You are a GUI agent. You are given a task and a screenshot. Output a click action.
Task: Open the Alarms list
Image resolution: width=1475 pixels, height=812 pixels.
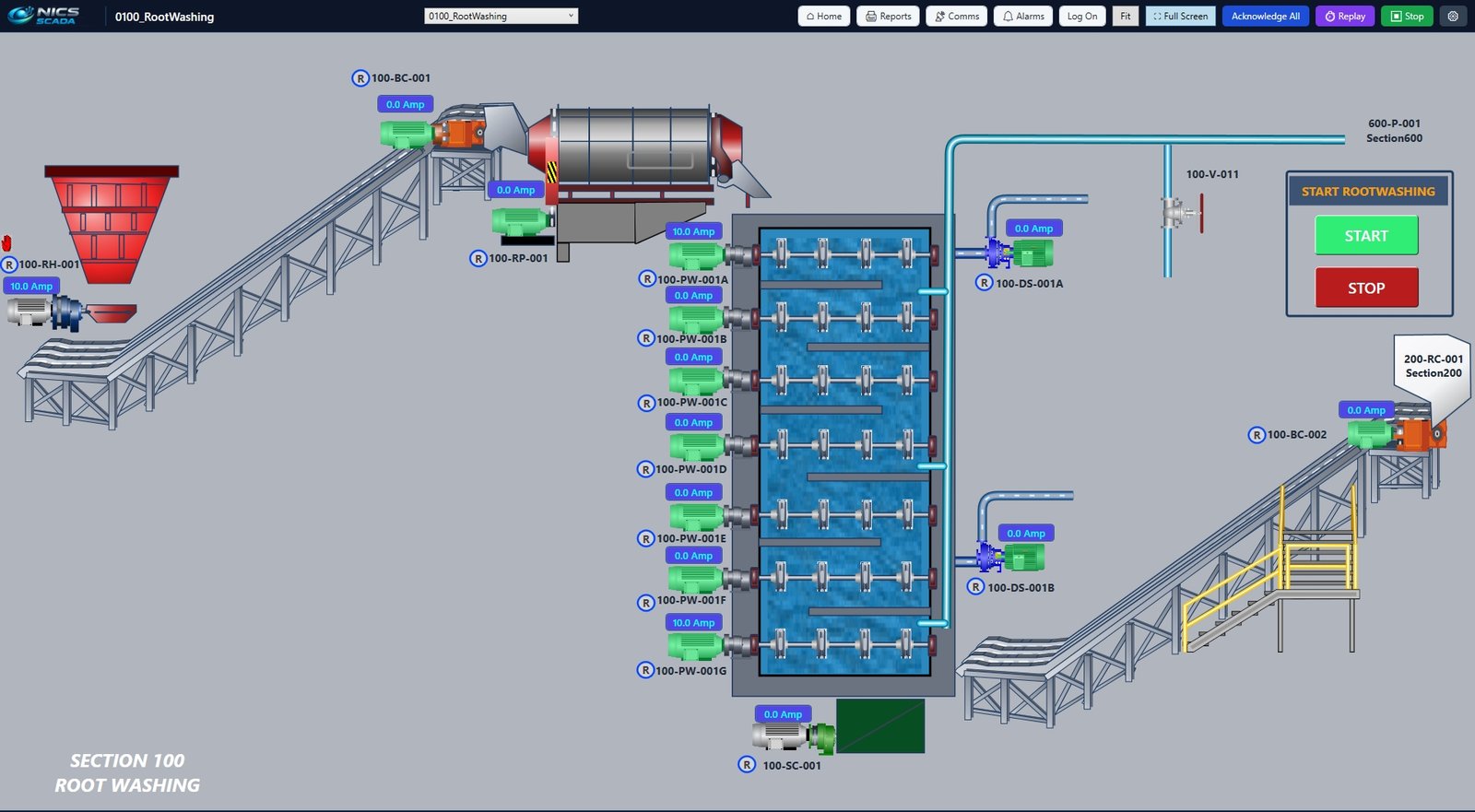(1023, 16)
